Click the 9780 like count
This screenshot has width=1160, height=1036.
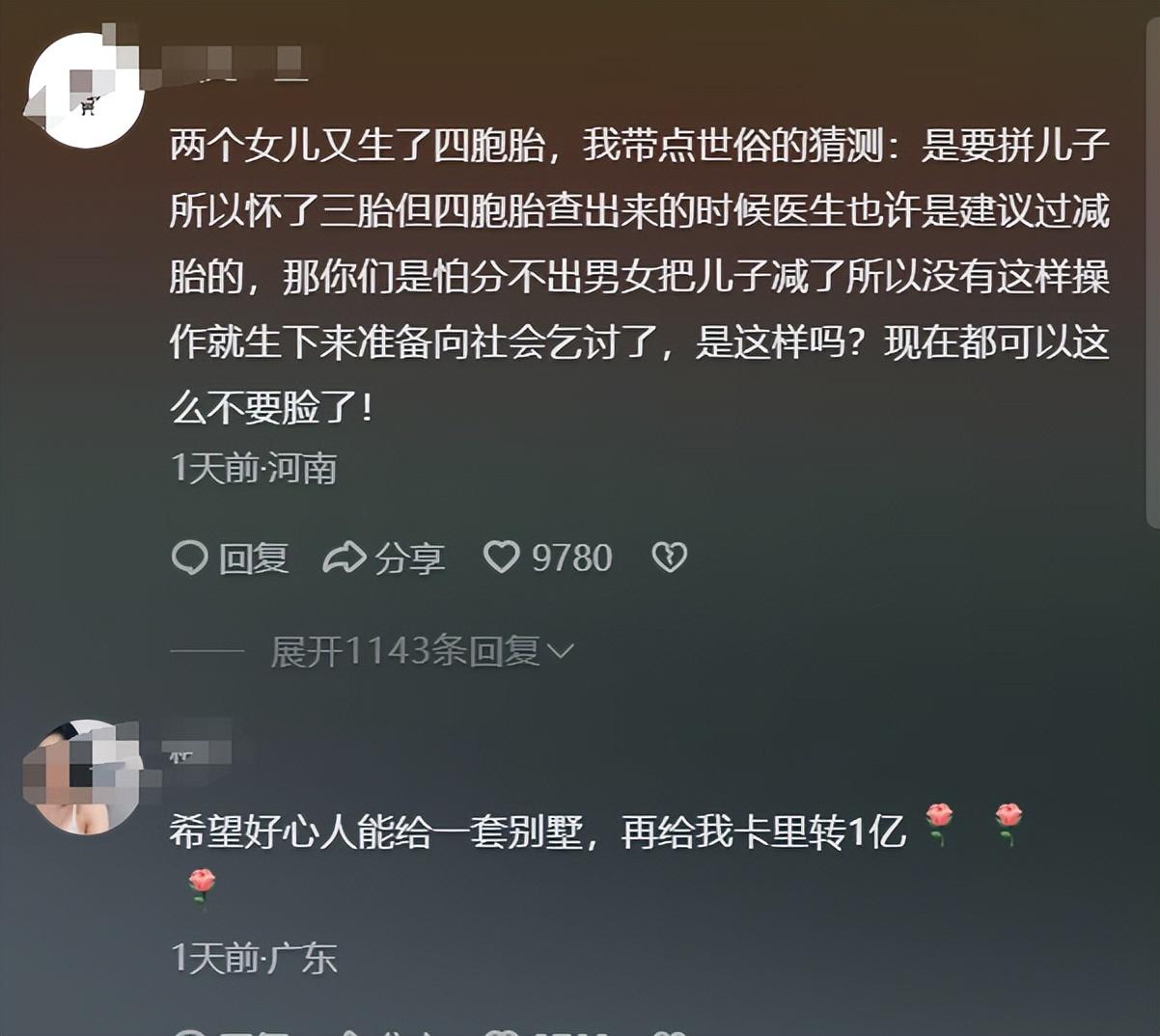coord(571,558)
